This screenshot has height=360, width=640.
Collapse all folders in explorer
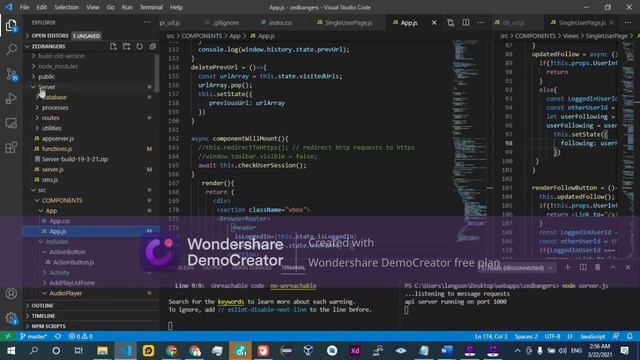(x=153, y=46)
